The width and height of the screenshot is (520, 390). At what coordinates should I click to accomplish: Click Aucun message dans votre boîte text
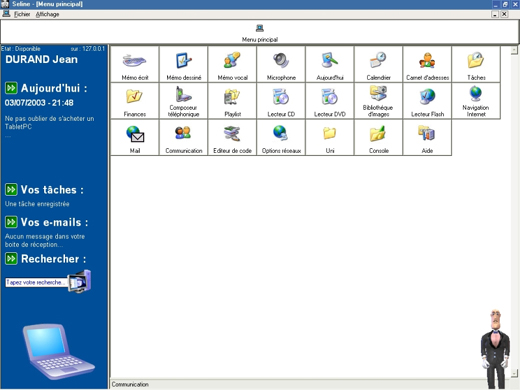[x=45, y=240]
